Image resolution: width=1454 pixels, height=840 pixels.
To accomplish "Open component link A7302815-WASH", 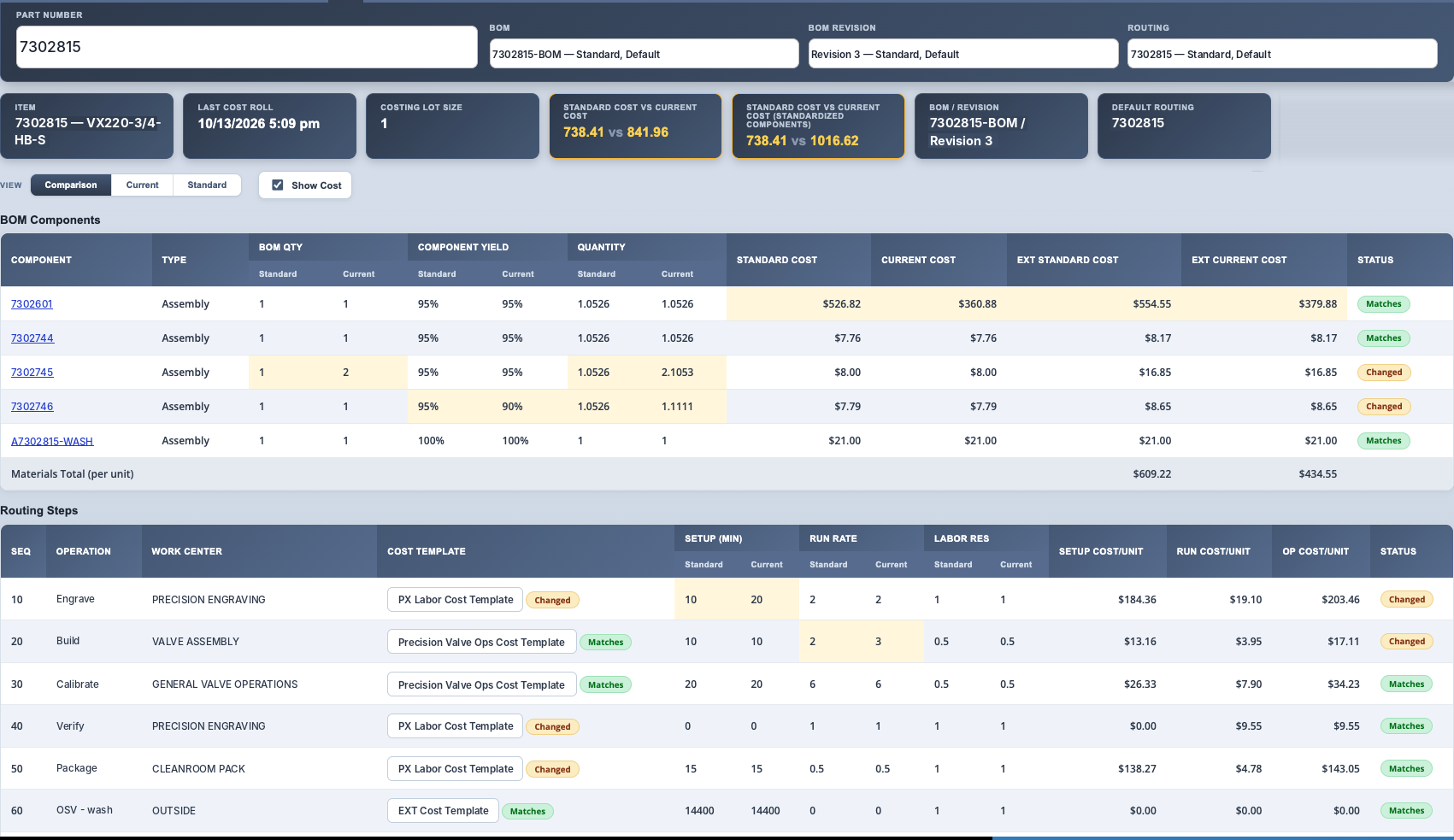I will point(52,441).
